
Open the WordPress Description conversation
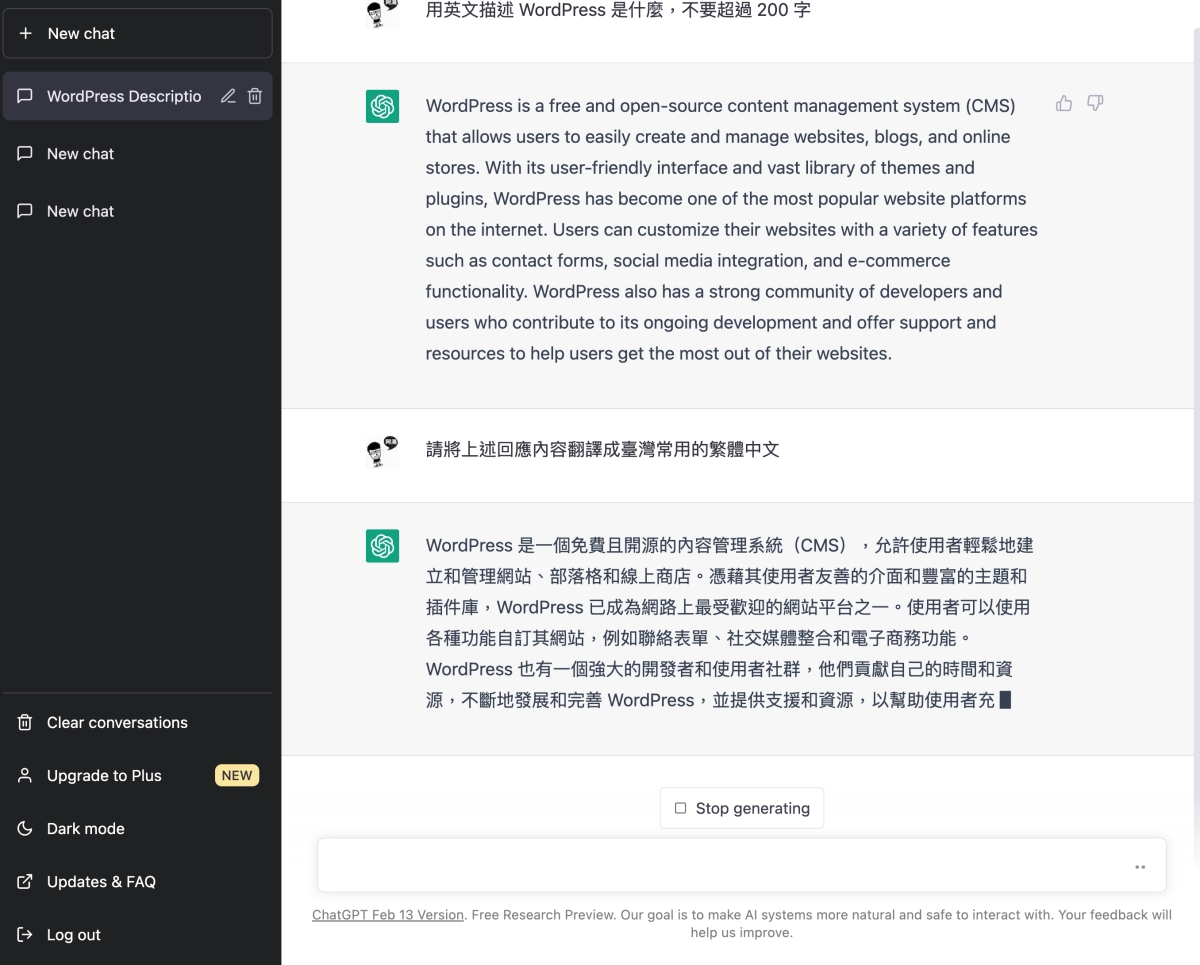click(x=124, y=96)
